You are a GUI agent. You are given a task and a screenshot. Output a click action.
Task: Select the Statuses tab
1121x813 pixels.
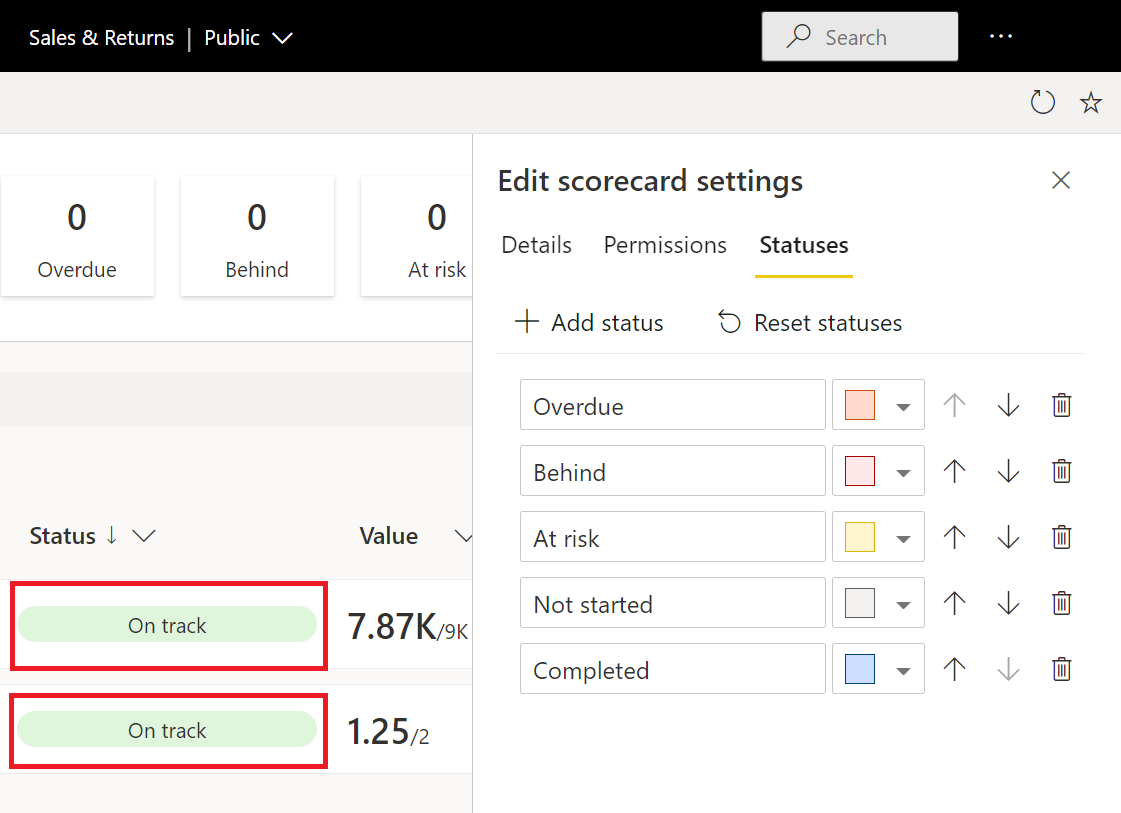804,245
